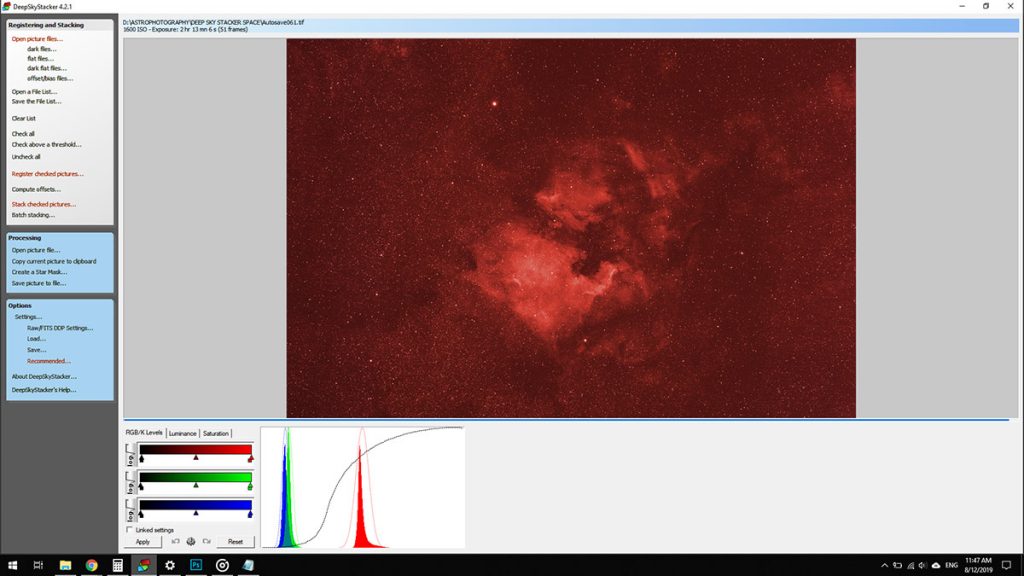
Task: Click the red channel midtone slider marker
Action: point(196,457)
